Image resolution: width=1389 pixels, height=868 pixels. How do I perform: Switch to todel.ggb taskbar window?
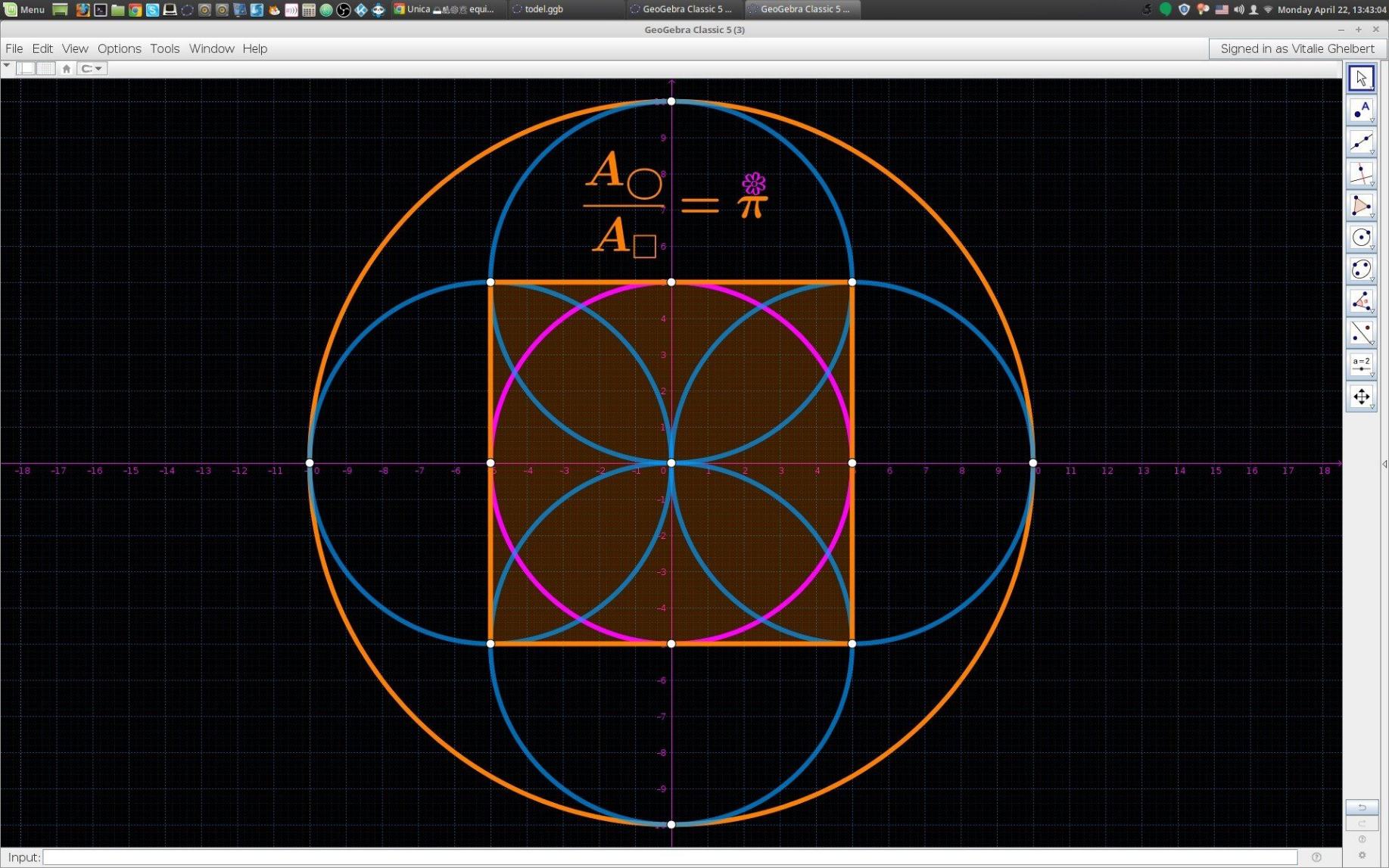pyautogui.click(x=565, y=10)
